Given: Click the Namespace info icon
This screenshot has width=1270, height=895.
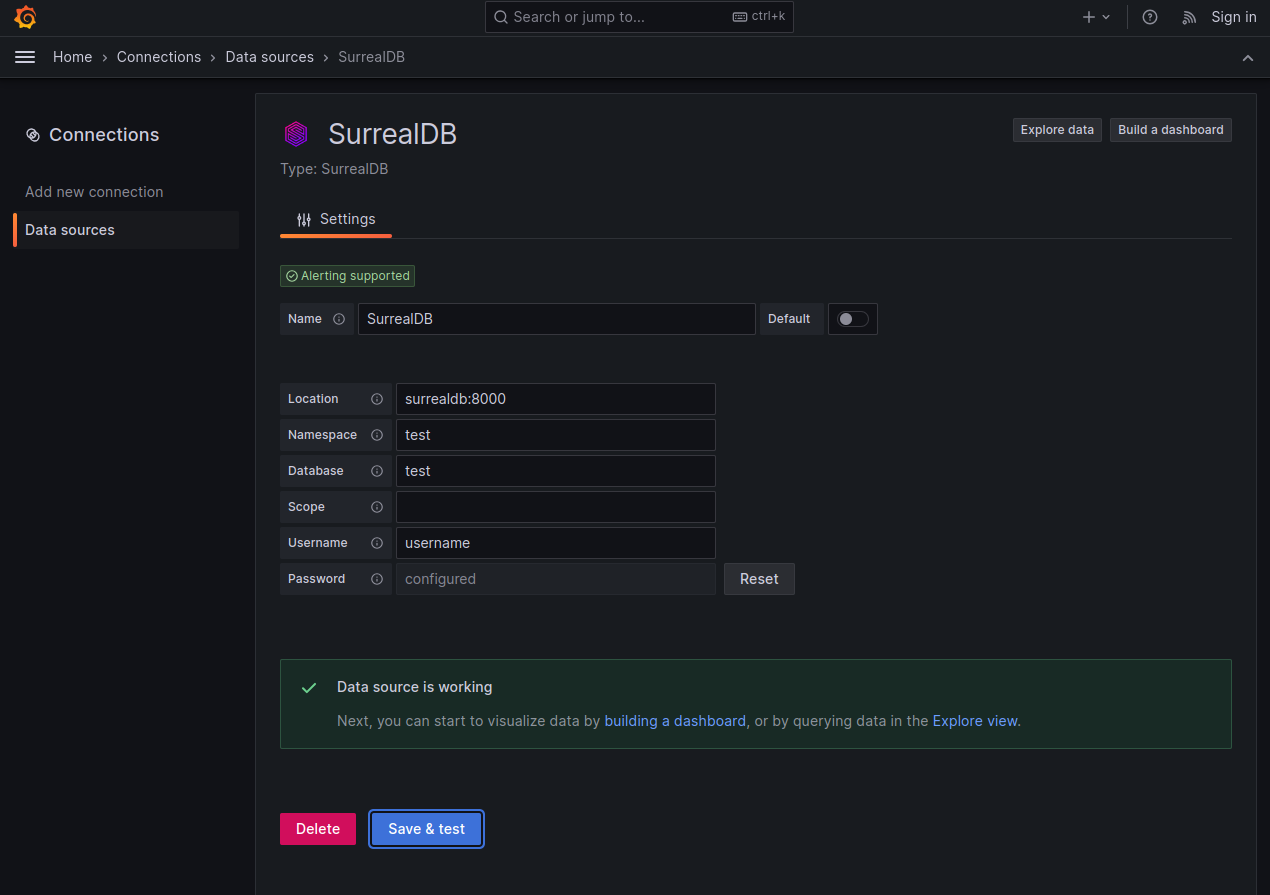Looking at the screenshot, I should [x=377, y=435].
